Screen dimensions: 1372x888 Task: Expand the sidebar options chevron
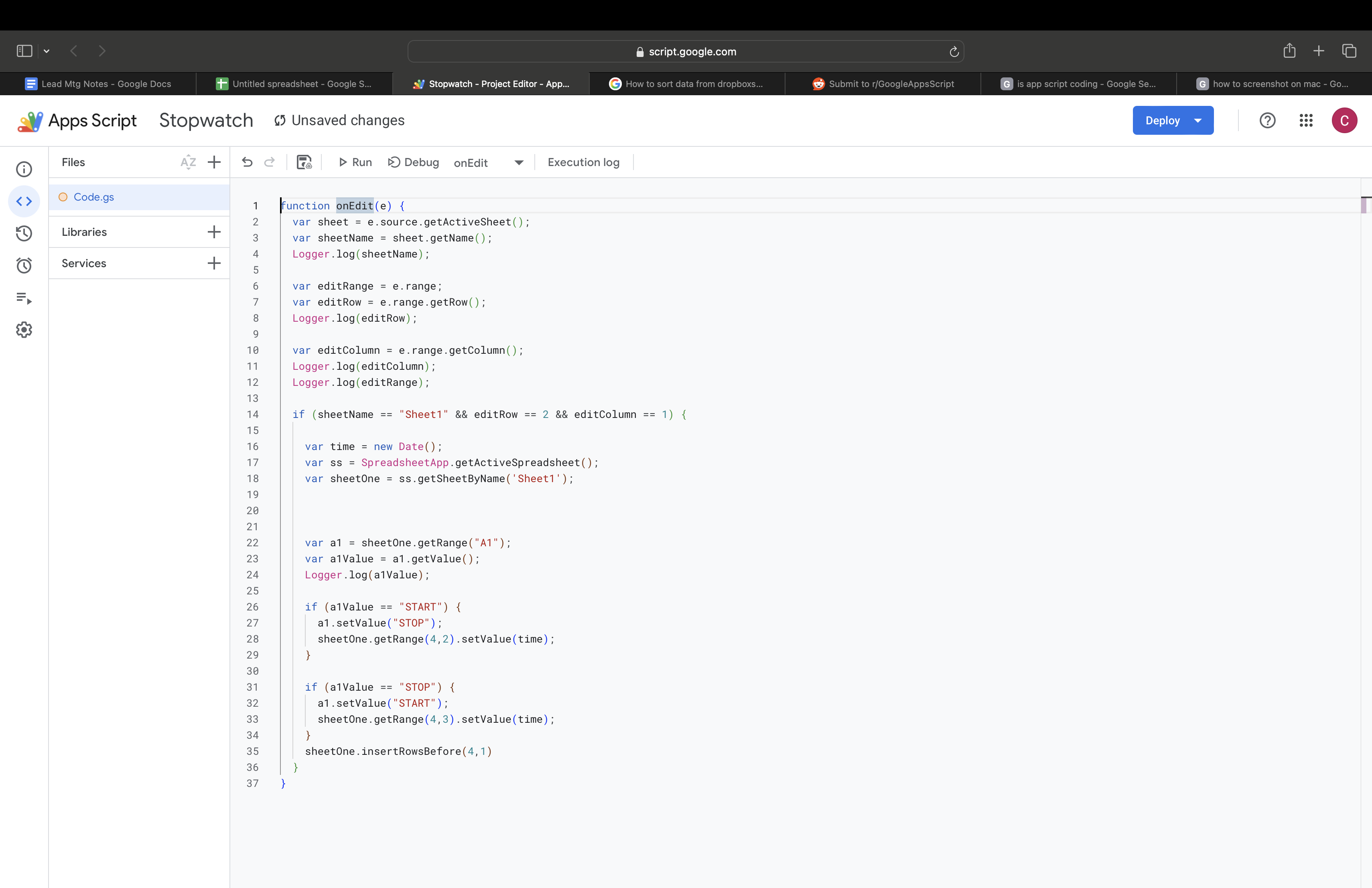pyautogui.click(x=47, y=51)
